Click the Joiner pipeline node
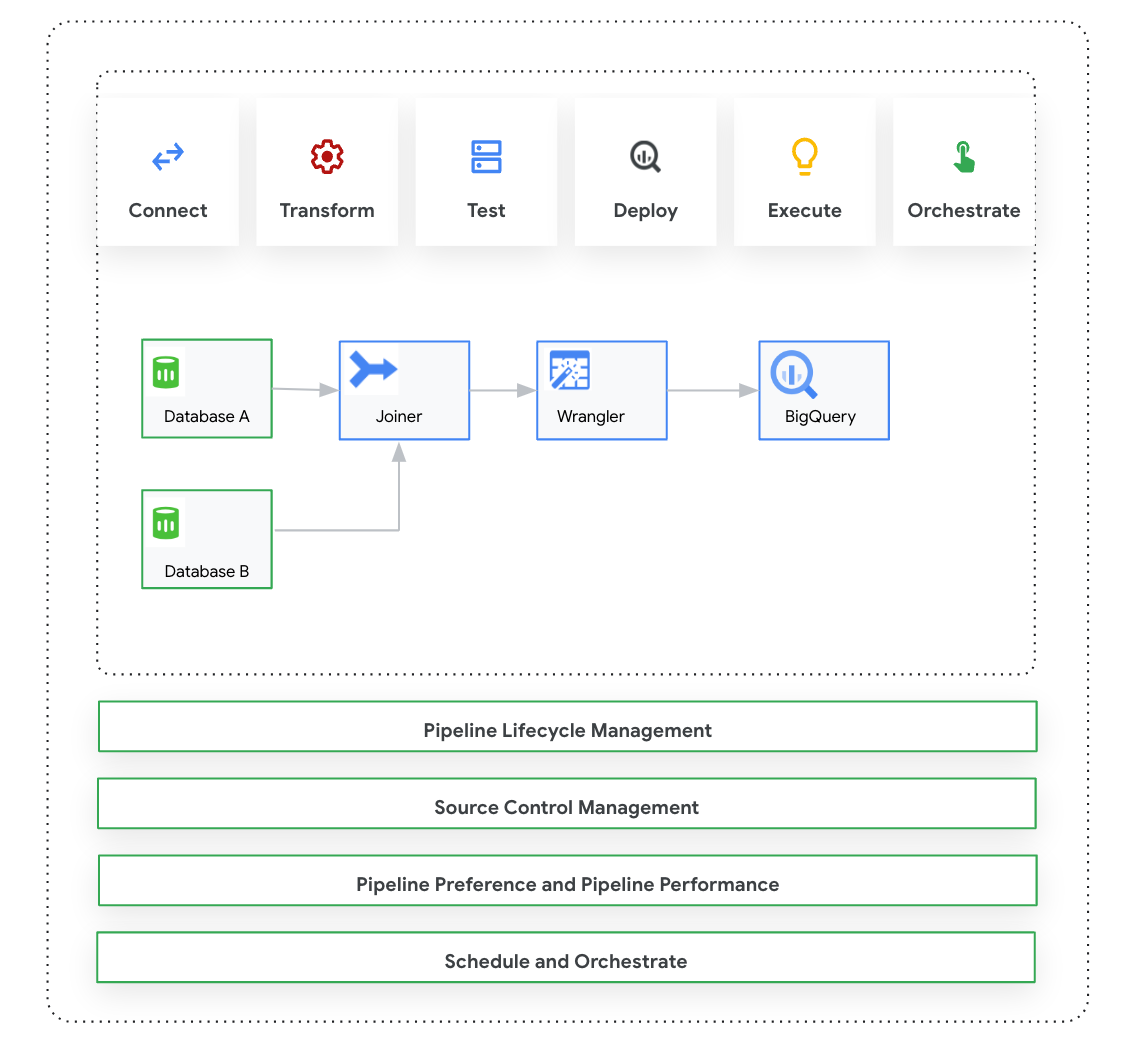 [x=404, y=390]
